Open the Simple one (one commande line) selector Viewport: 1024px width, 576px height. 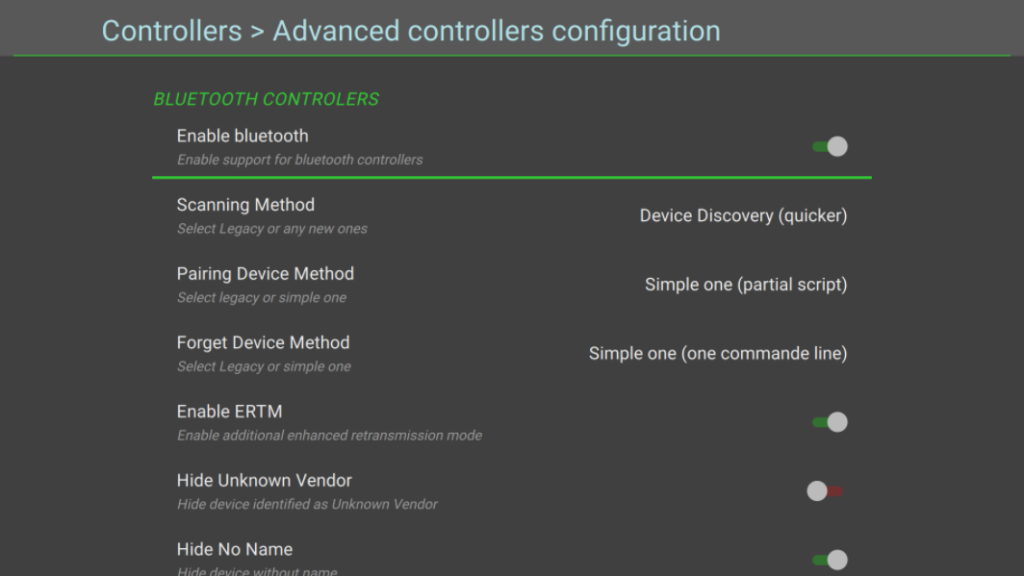pyautogui.click(x=718, y=353)
